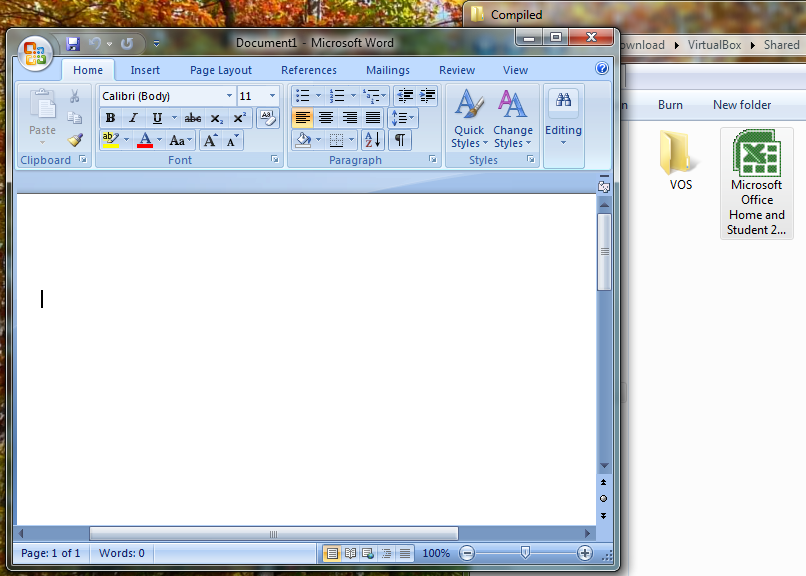Activate the Format Painter brush
The image size is (806, 576).
click(x=75, y=140)
